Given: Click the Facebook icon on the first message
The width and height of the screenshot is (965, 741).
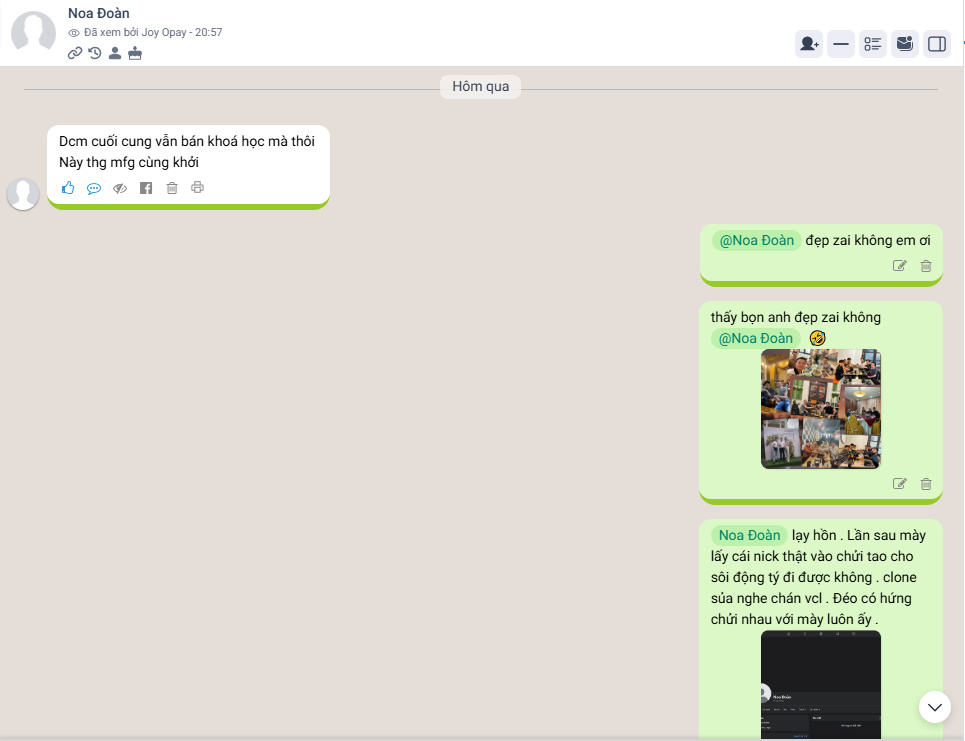Looking at the screenshot, I should coord(146,188).
